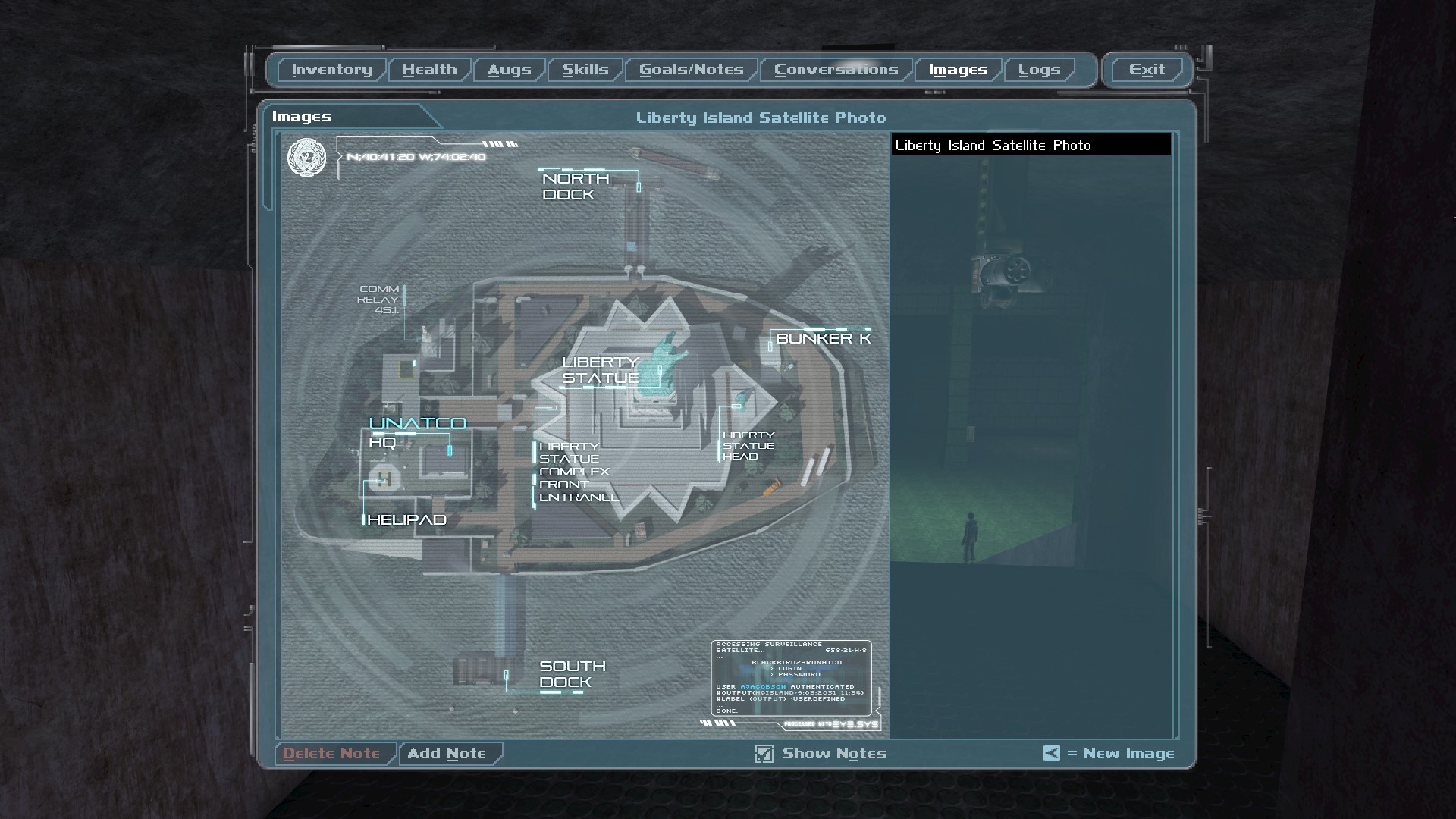Toggle the Show Notes checkbox
1456x819 pixels.
pyautogui.click(x=764, y=753)
